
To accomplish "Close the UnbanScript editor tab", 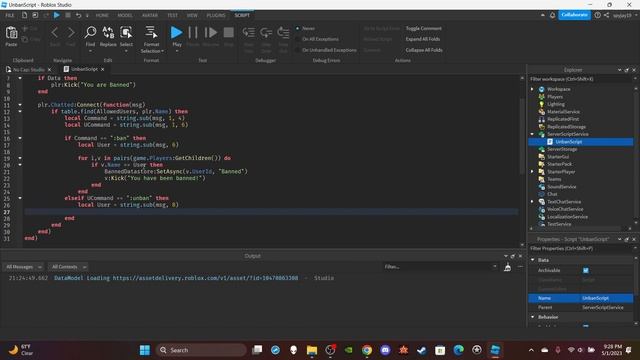I will click(102, 69).
